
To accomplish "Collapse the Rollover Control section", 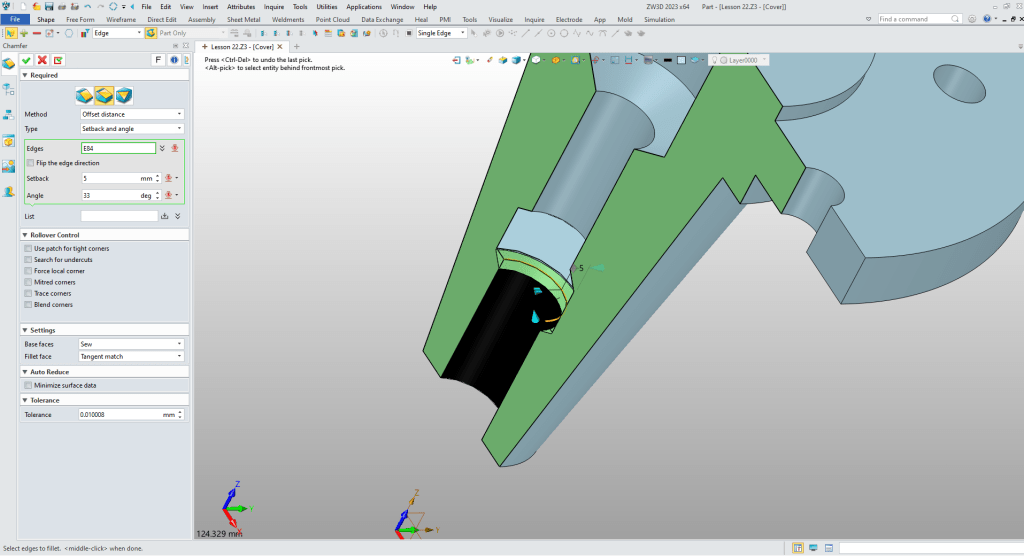I will (x=23, y=235).
